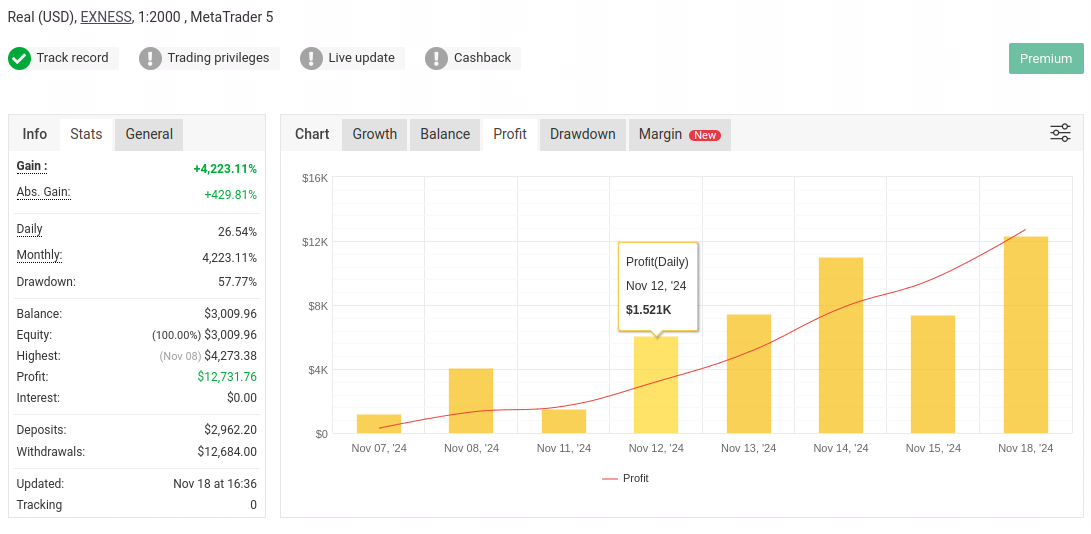This screenshot has height=534, width=1091.
Task: Click the red New badge on Margin
Action: coord(705,135)
